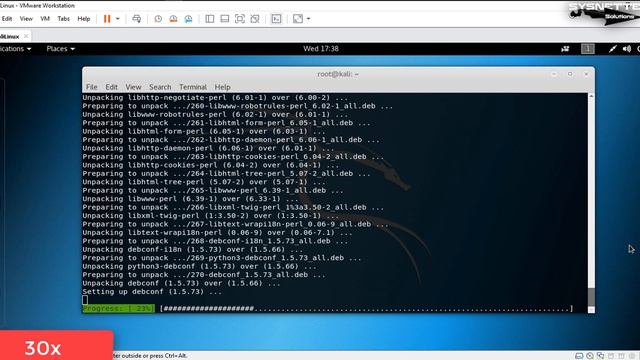Click the root@kali terminal title bar
The width and height of the screenshot is (640, 360).
pos(338,74)
